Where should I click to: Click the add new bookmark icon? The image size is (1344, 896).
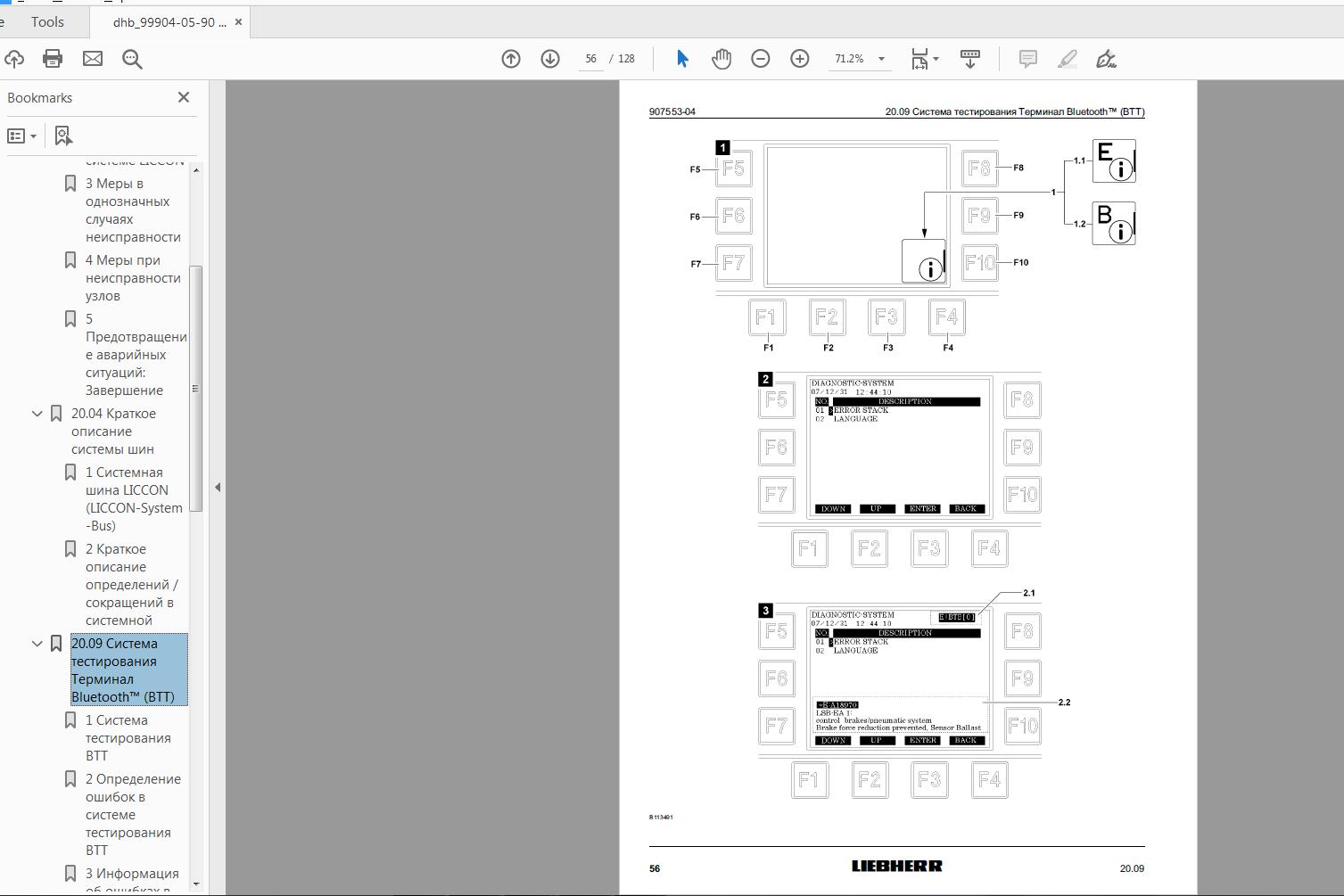click(62, 136)
